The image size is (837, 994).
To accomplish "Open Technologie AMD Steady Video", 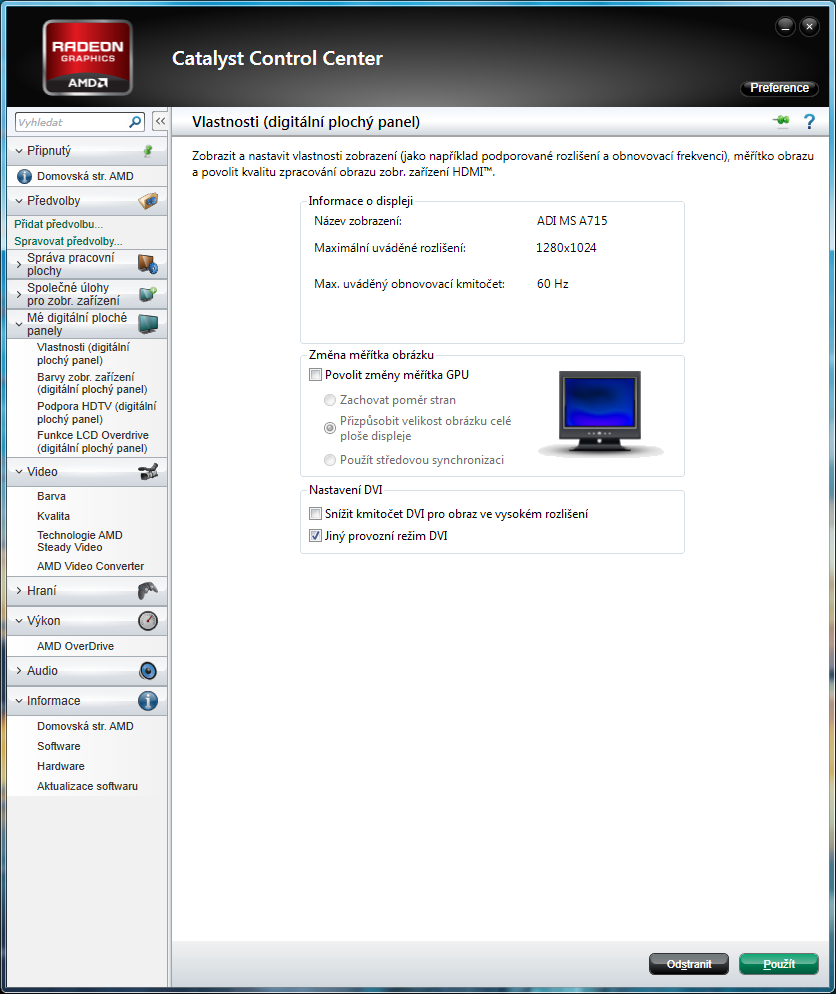I will (x=80, y=541).
